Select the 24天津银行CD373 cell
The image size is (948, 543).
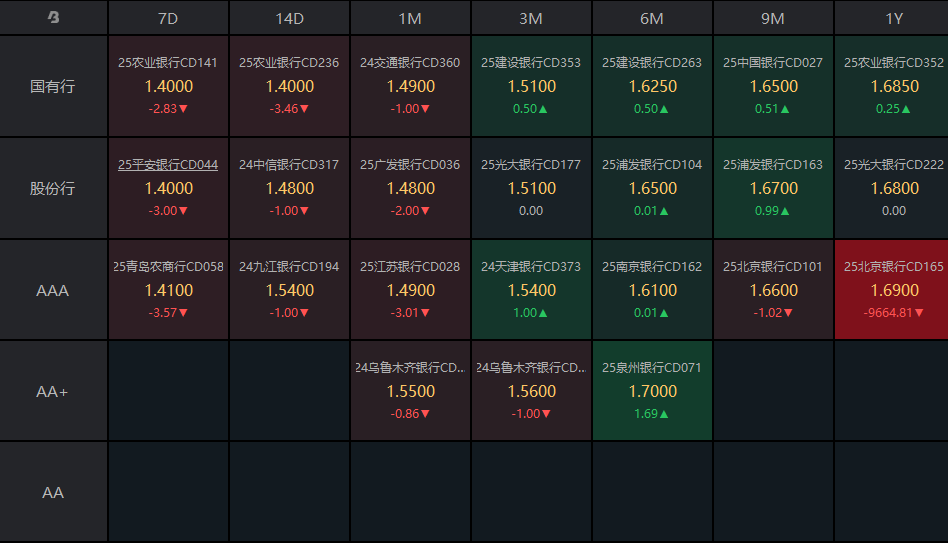(x=531, y=290)
